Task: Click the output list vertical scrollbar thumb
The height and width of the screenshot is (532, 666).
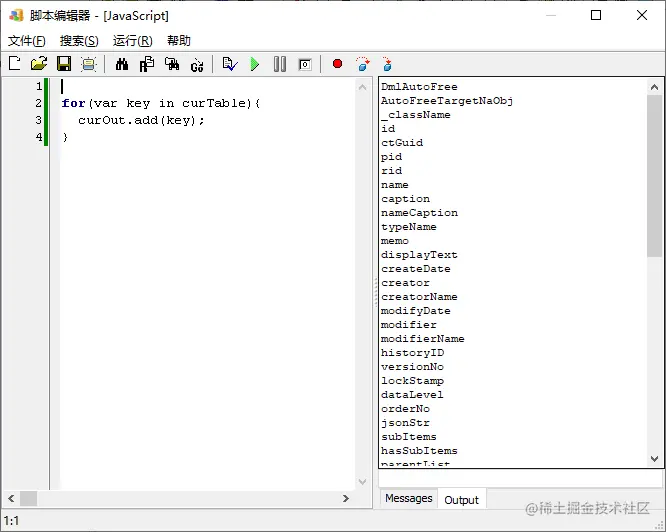Action: (x=655, y=176)
